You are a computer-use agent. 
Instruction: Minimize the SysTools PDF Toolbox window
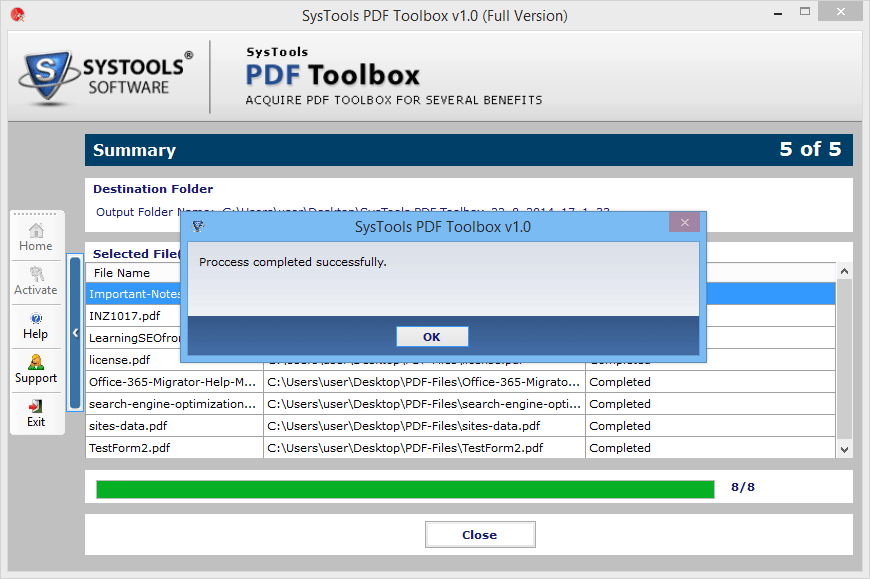(x=778, y=13)
